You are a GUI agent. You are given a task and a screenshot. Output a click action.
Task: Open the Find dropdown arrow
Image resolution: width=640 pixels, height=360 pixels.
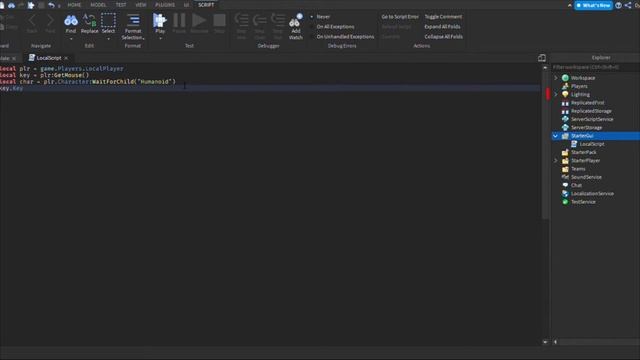[71, 39]
